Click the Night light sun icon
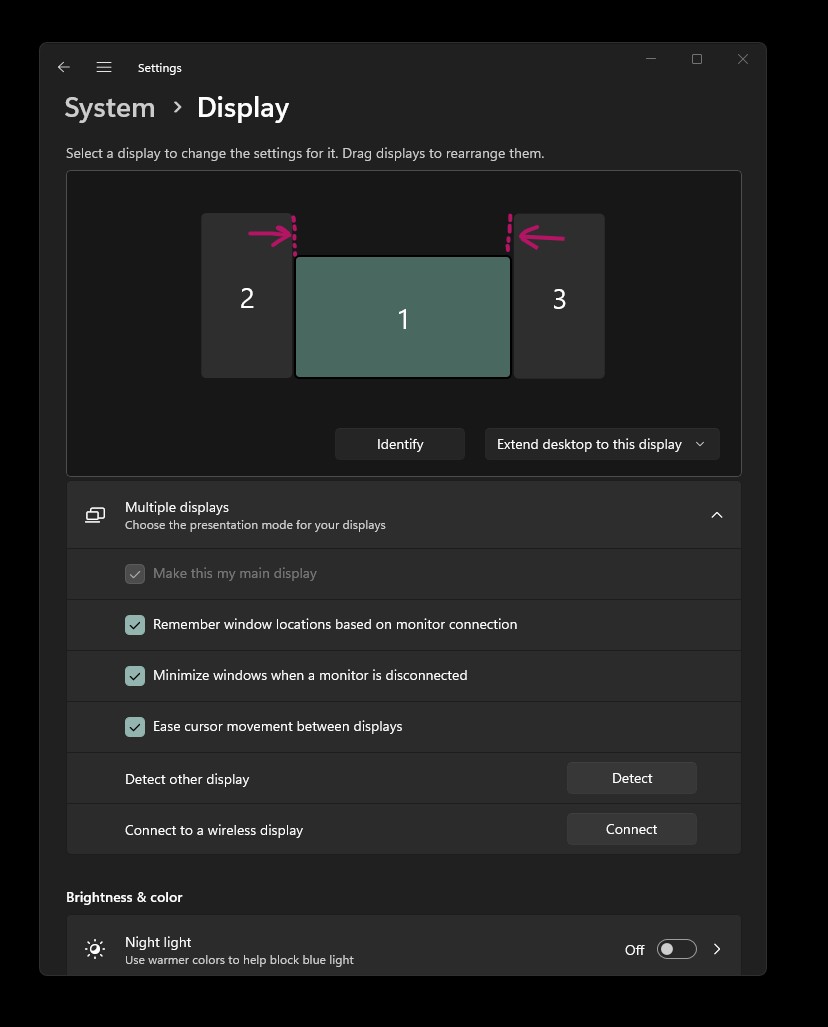This screenshot has width=828, height=1027. pyautogui.click(x=95, y=949)
